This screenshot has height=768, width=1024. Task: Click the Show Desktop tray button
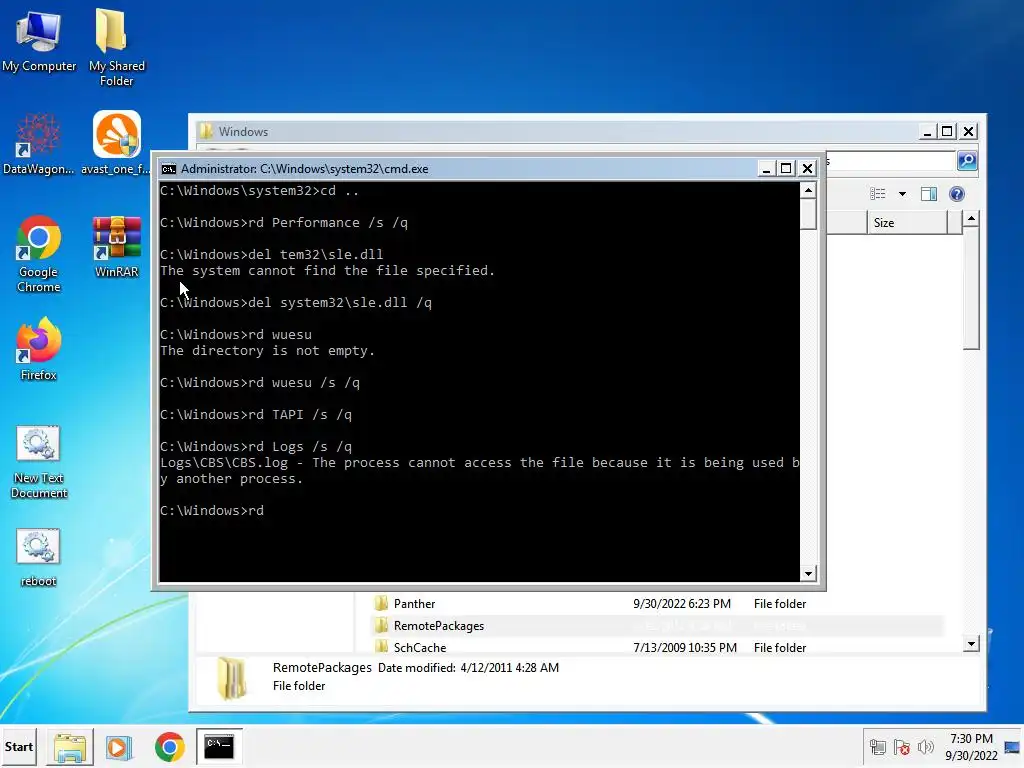point(1012,747)
